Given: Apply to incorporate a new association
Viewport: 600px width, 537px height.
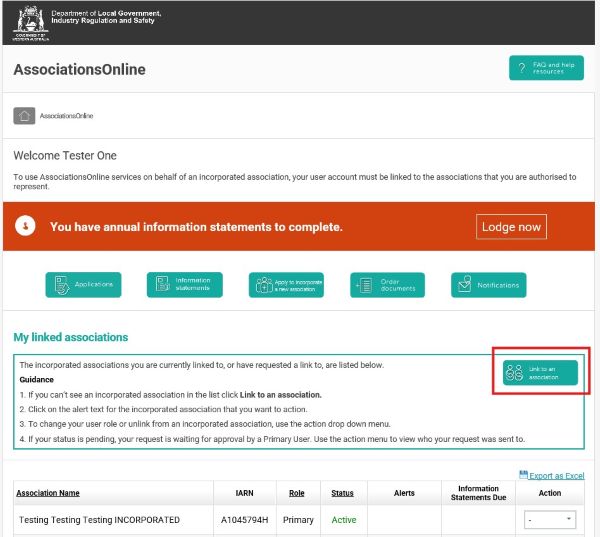Looking at the screenshot, I should pos(286,285).
